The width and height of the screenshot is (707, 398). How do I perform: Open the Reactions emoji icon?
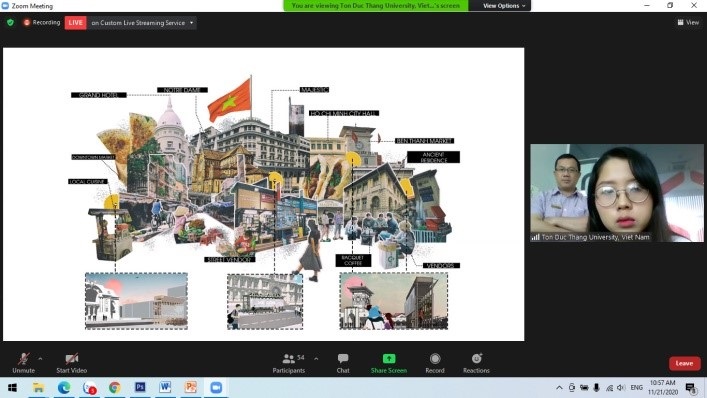(477, 358)
